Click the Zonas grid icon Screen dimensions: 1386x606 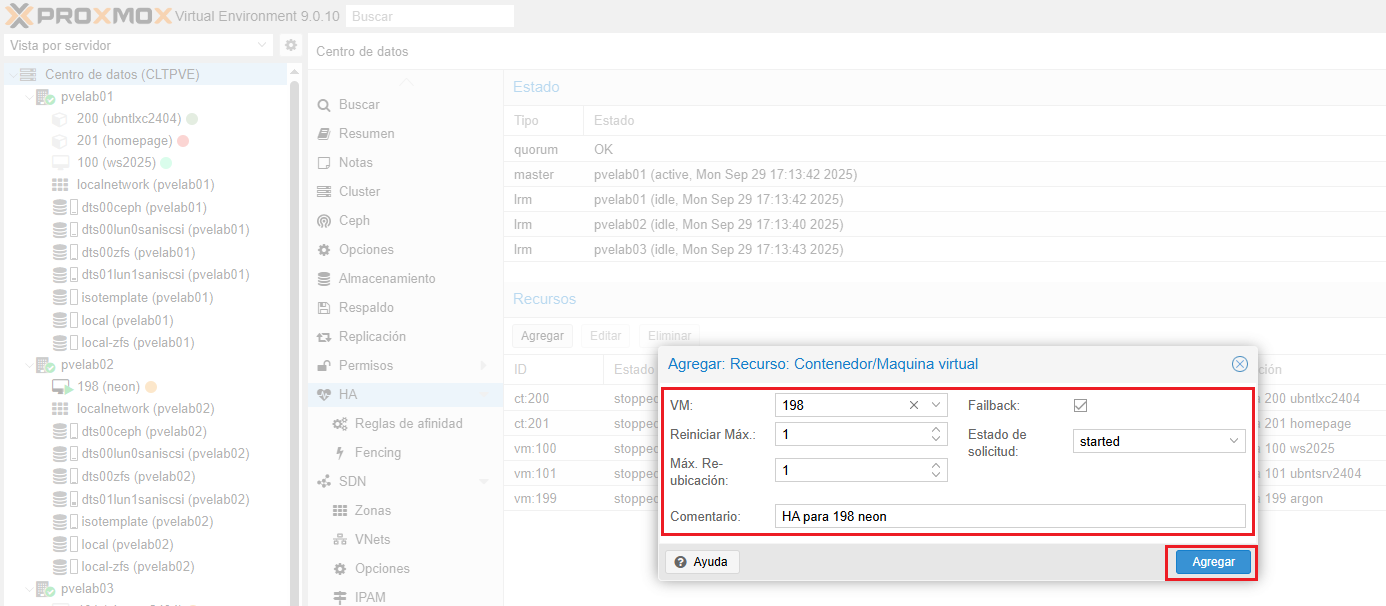[339, 511]
